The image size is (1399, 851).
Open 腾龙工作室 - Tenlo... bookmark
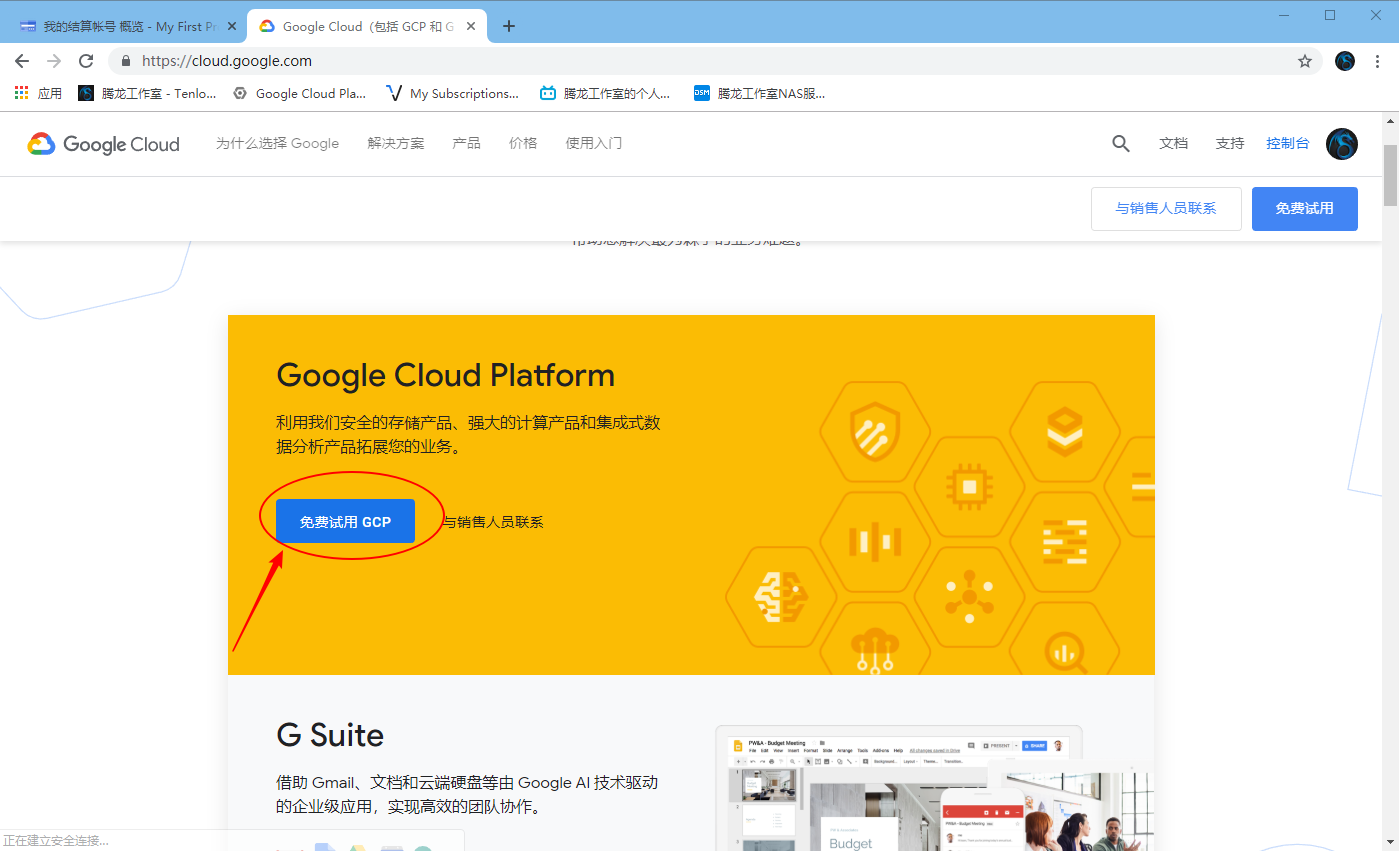coord(147,93)
